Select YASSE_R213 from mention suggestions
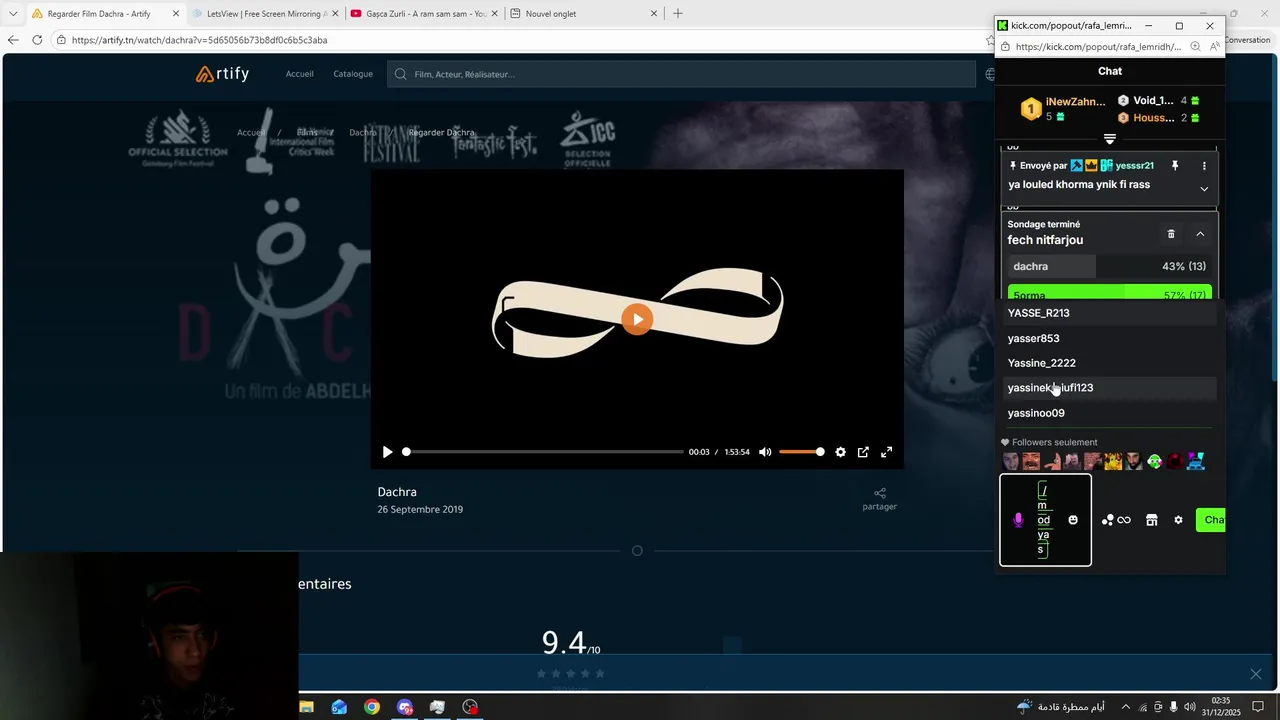Viewport: 1280px width, 720px height. 1110,313
